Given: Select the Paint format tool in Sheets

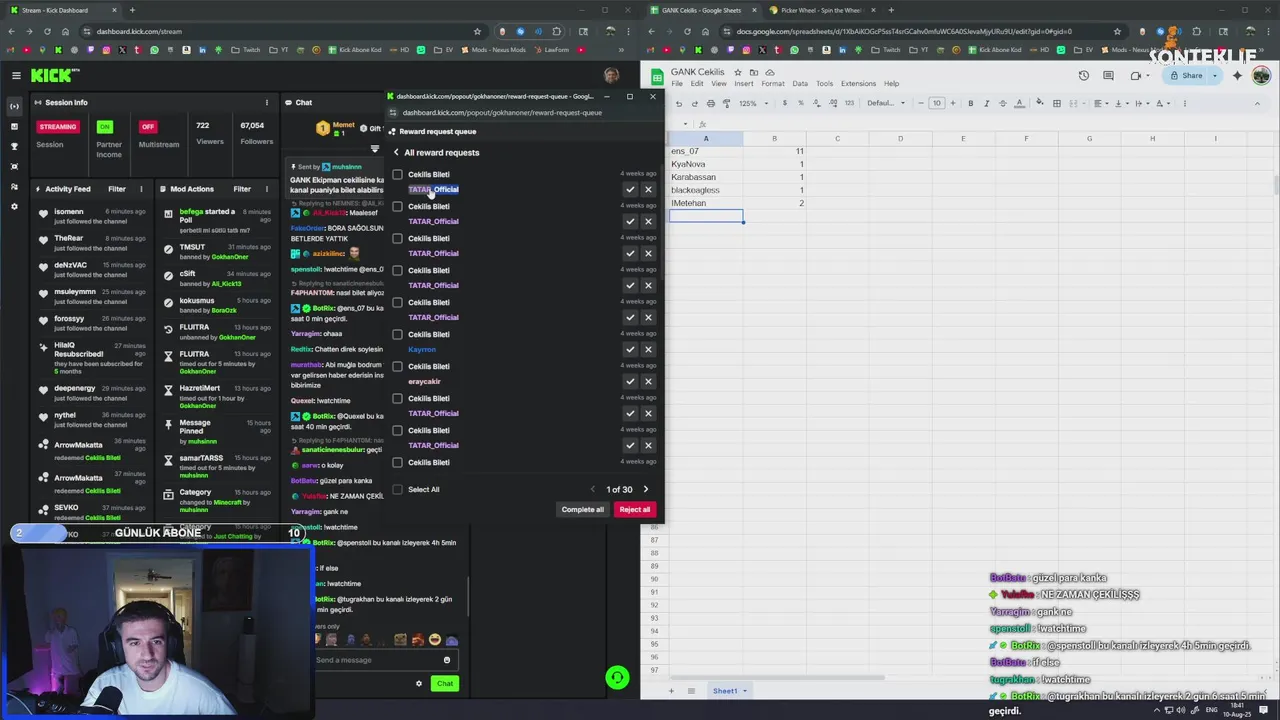Looking at the screenshot, I should pyautogui.click(x=726, y=103).
